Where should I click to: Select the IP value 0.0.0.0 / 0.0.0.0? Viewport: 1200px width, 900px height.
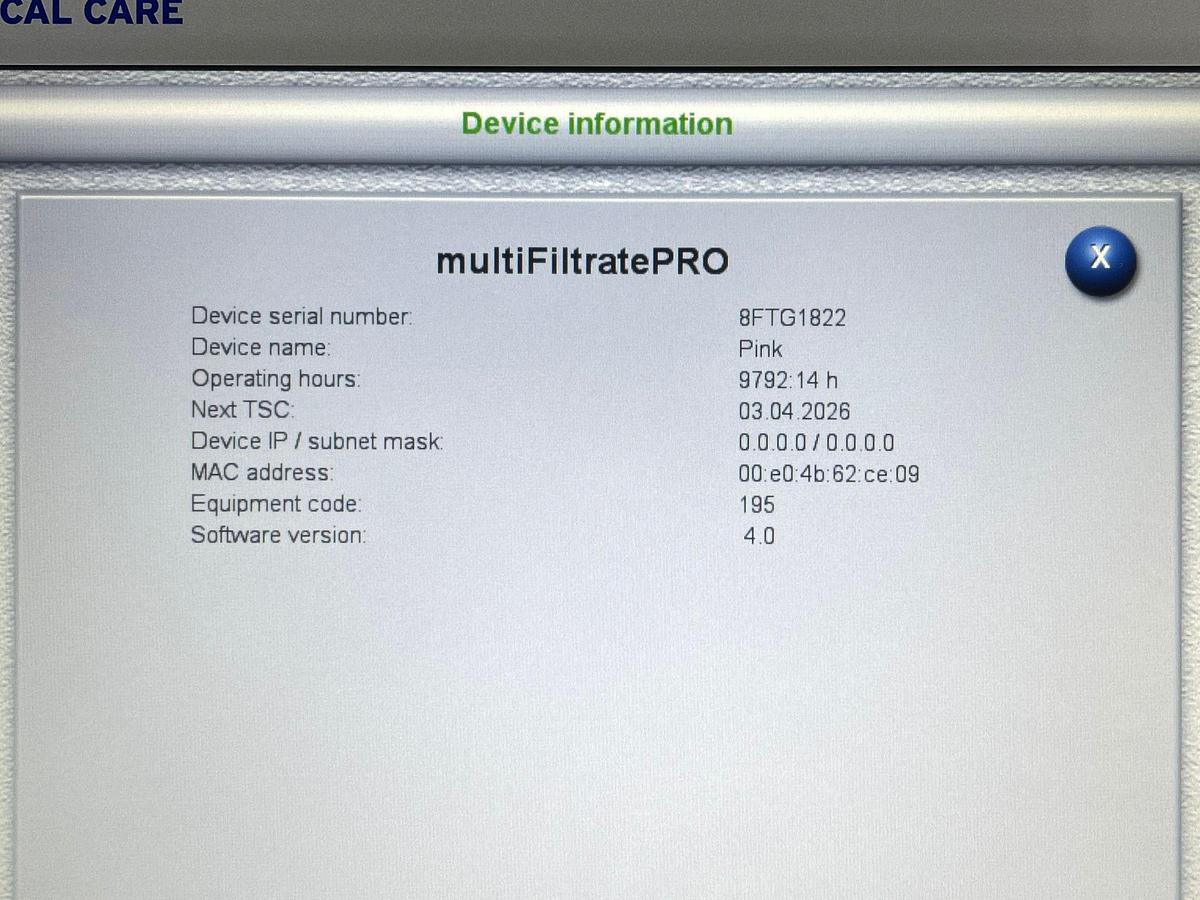pyautogui.click(x=815, y=443)
